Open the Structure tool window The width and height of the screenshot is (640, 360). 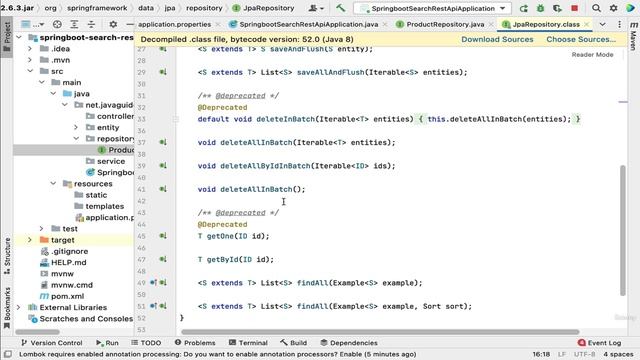7,256
